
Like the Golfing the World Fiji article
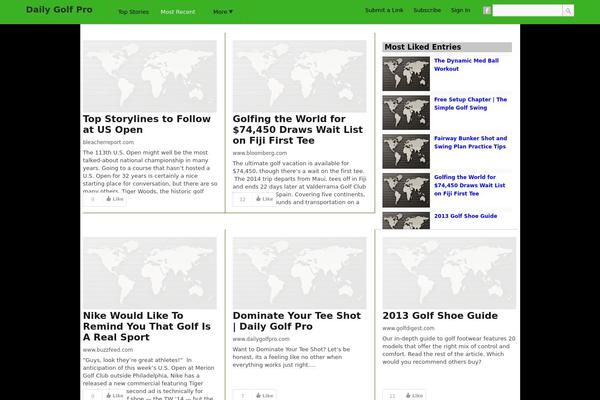(x=264, y=199)
